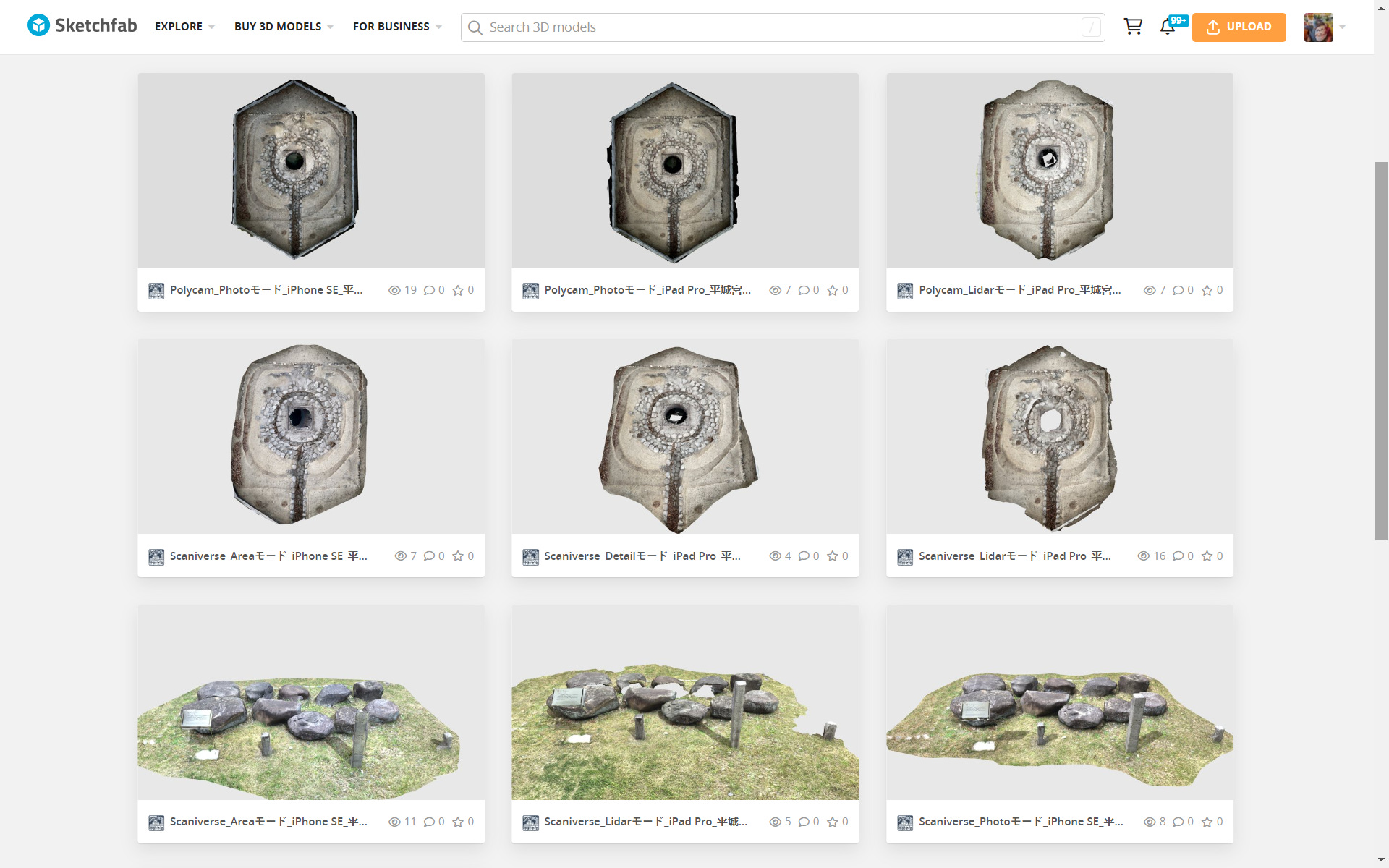Expand the FOR BUSINESS menu
The height and width of the screenshot is (868, 1389).
point(397,27)
